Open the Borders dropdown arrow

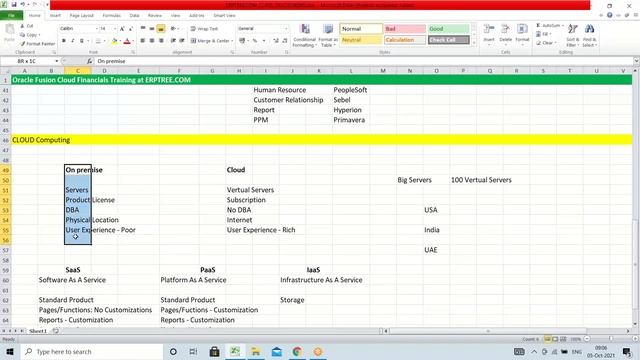click(x=104, y=41)
